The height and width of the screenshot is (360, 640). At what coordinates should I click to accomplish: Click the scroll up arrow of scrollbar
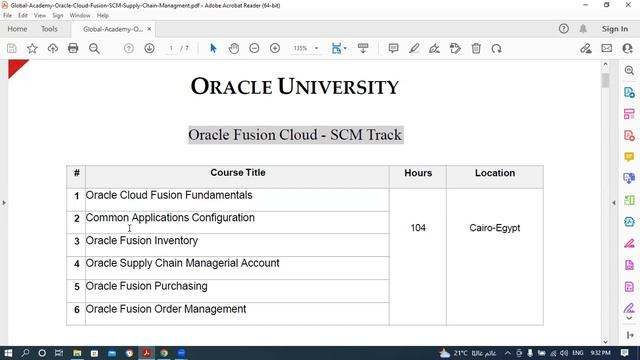605,64
